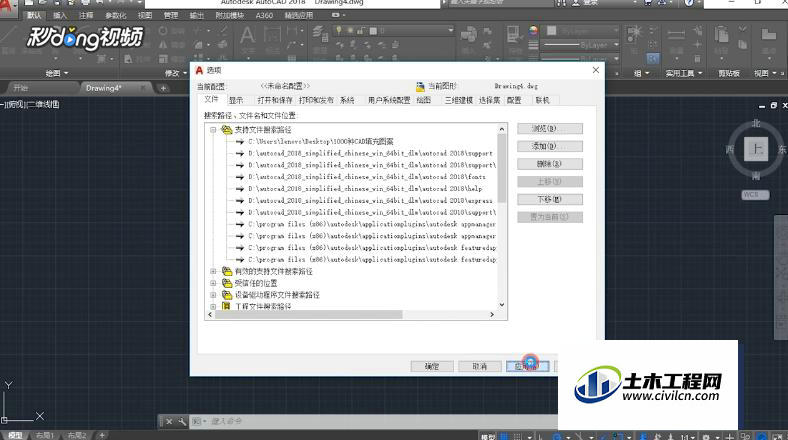Click the horizontal scrollbar right arrow
The width and height of the screenshot is (788, 440).
pos(492,314)
